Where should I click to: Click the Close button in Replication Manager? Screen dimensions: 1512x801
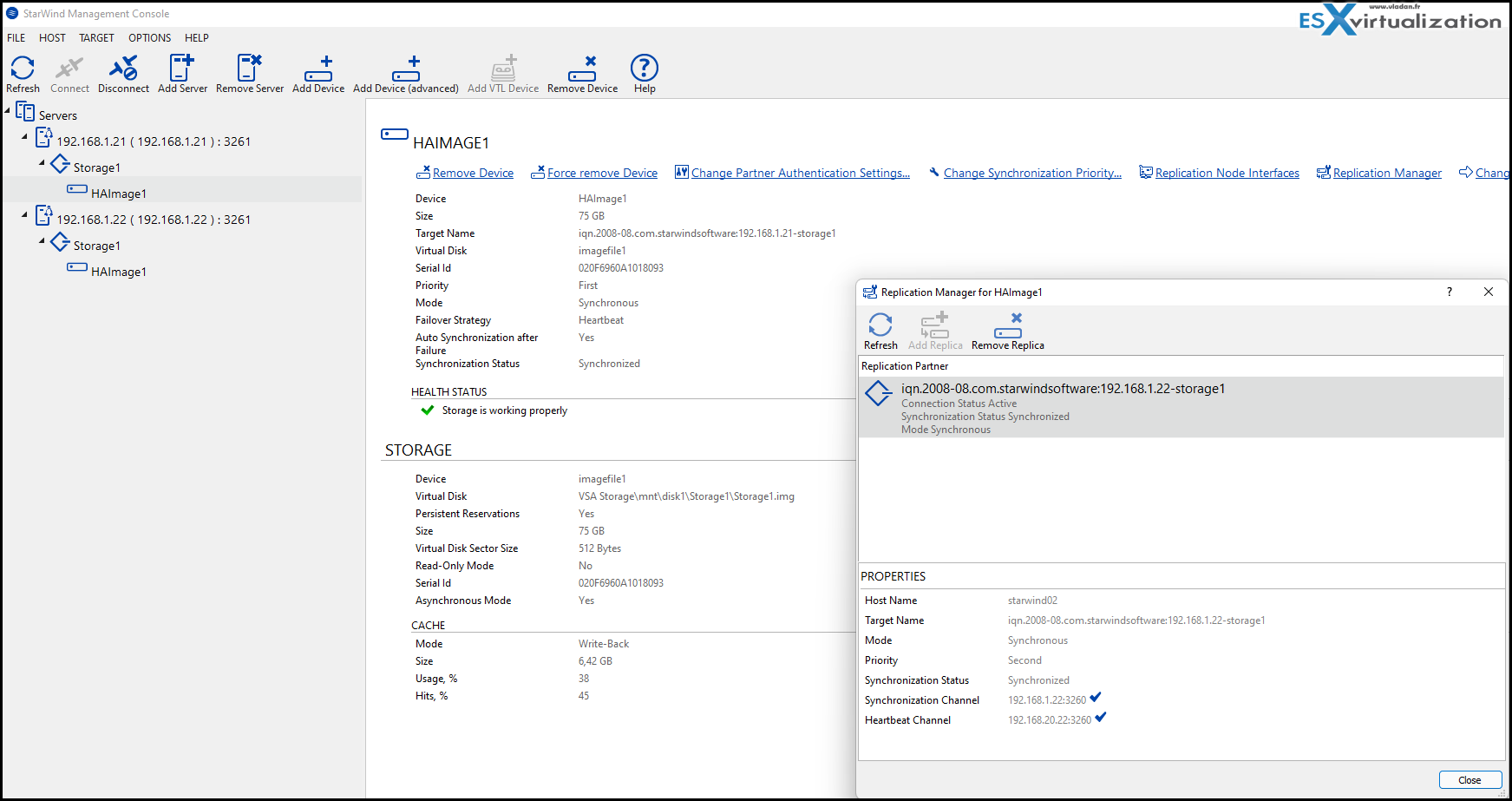click(1469, 780)
